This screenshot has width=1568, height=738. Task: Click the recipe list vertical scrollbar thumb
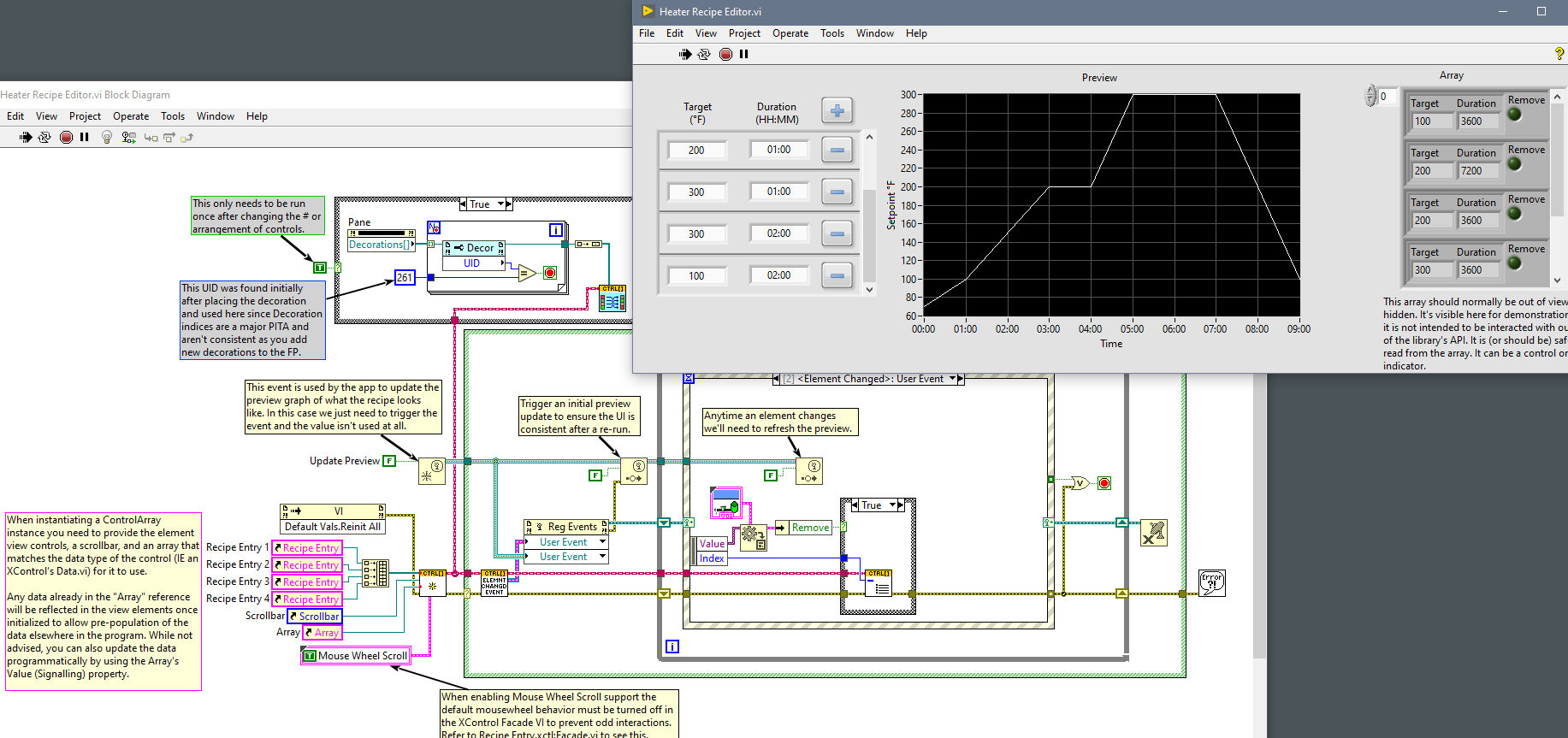tap(869, 235)
